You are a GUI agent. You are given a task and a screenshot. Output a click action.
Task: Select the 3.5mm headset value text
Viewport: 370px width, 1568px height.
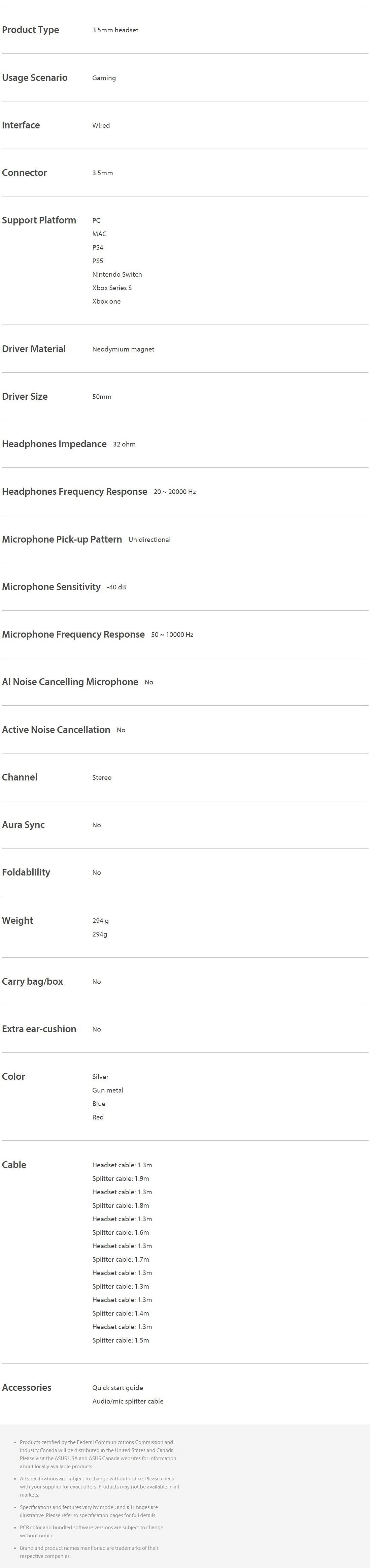click(115, 30)
